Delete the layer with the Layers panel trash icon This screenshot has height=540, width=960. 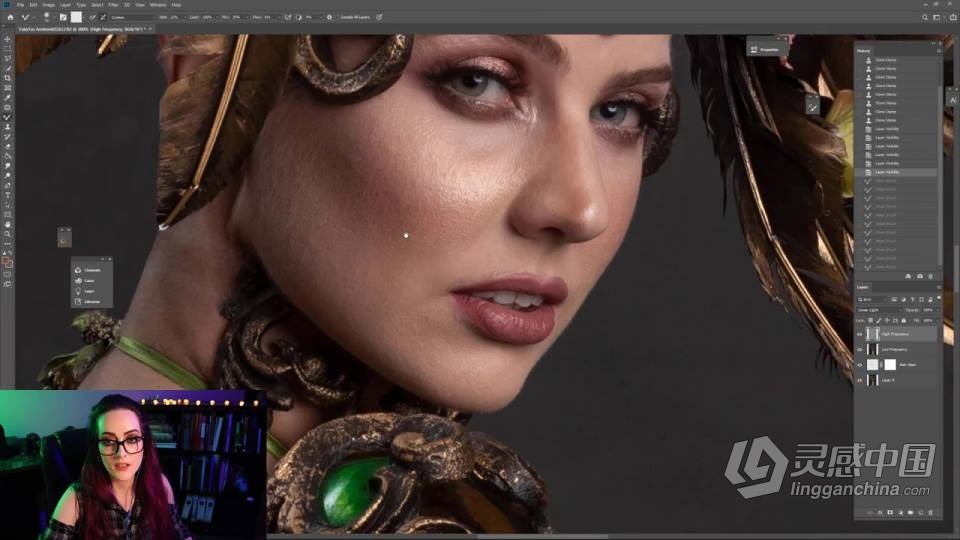931,512
